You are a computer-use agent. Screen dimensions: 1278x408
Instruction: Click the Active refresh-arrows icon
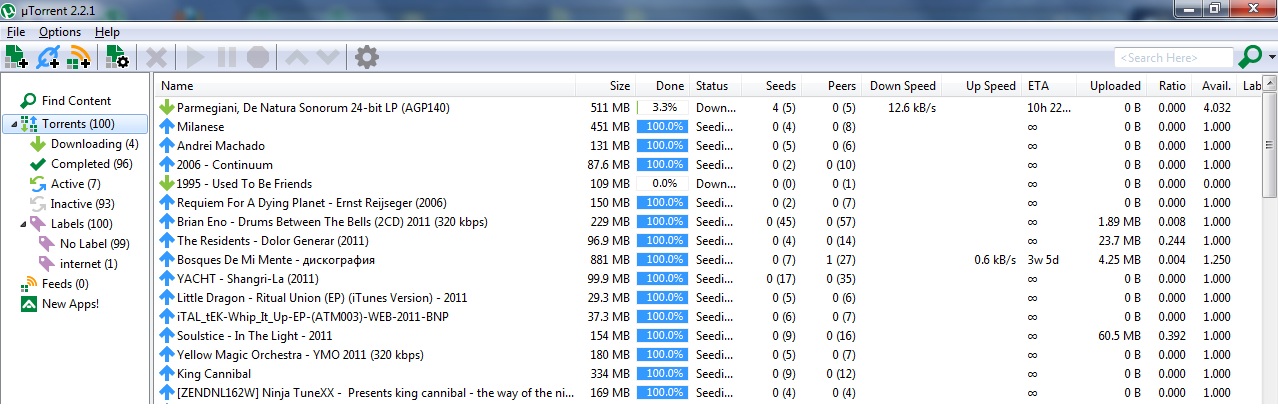[38, 183]
